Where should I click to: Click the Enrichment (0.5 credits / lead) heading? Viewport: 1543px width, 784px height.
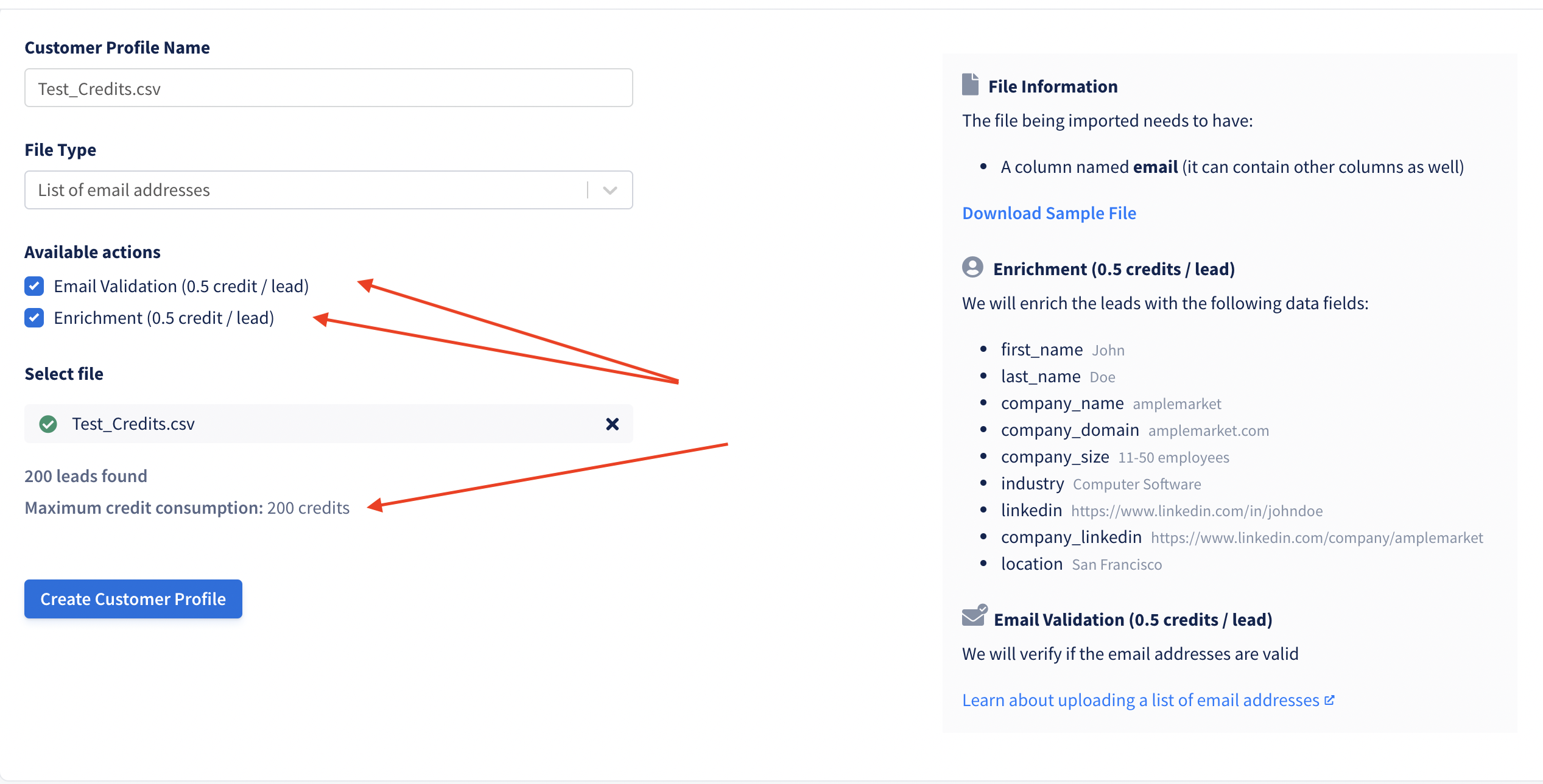pyautogui.click(x=1113, y=269)
